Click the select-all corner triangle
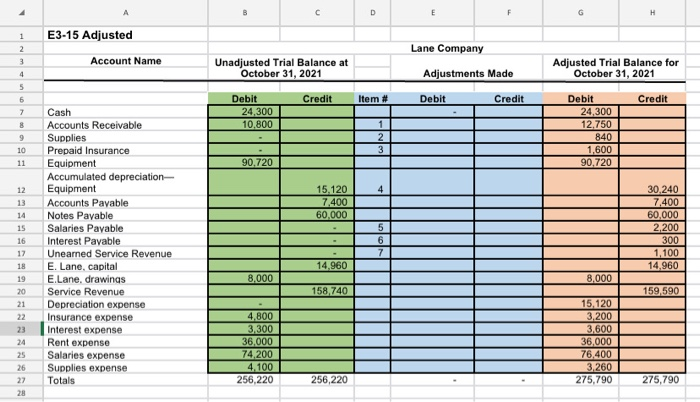This screenshot has width=700, height=402. point(21,13)
